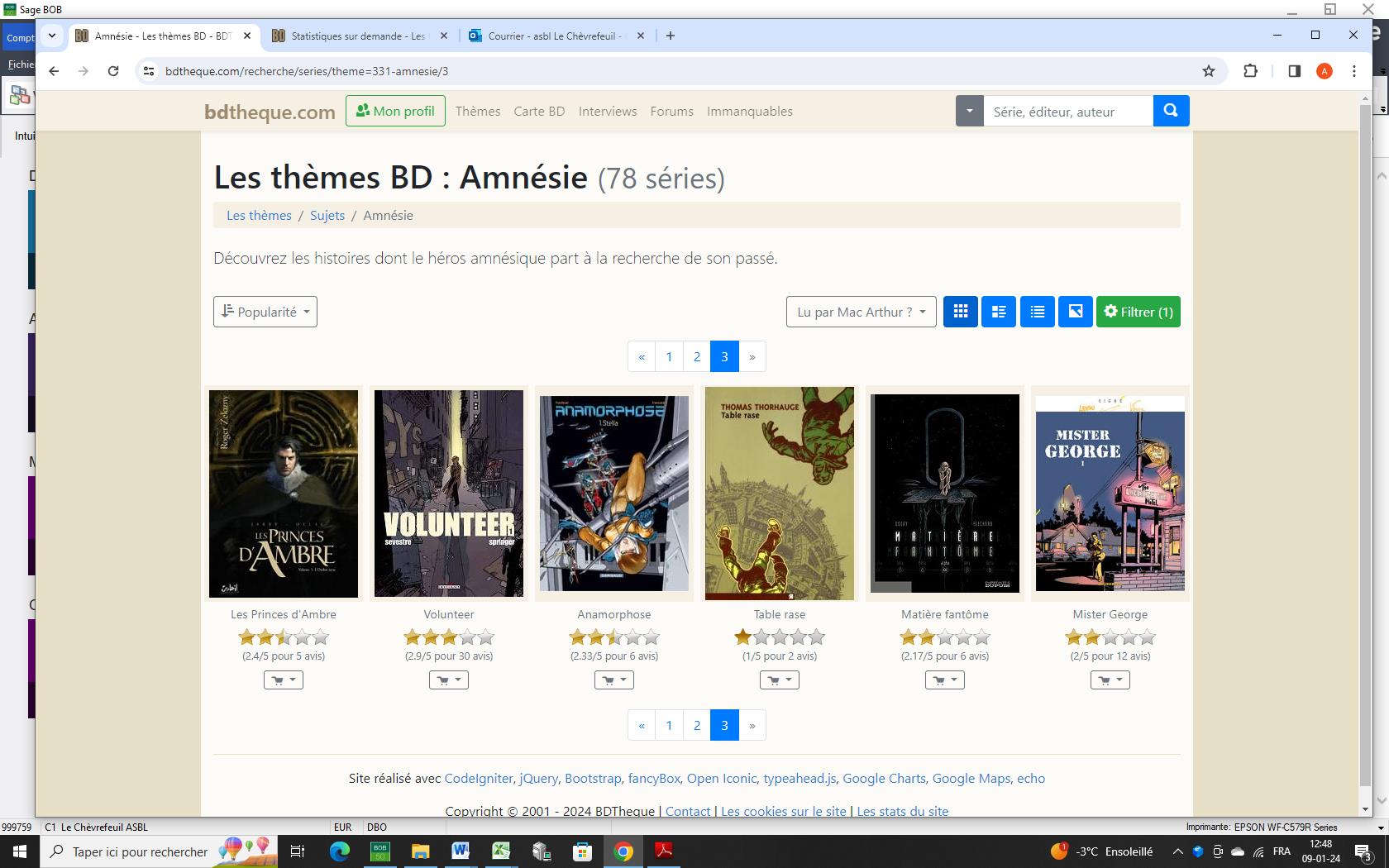Click the Contact footer link

coord(688,811)
